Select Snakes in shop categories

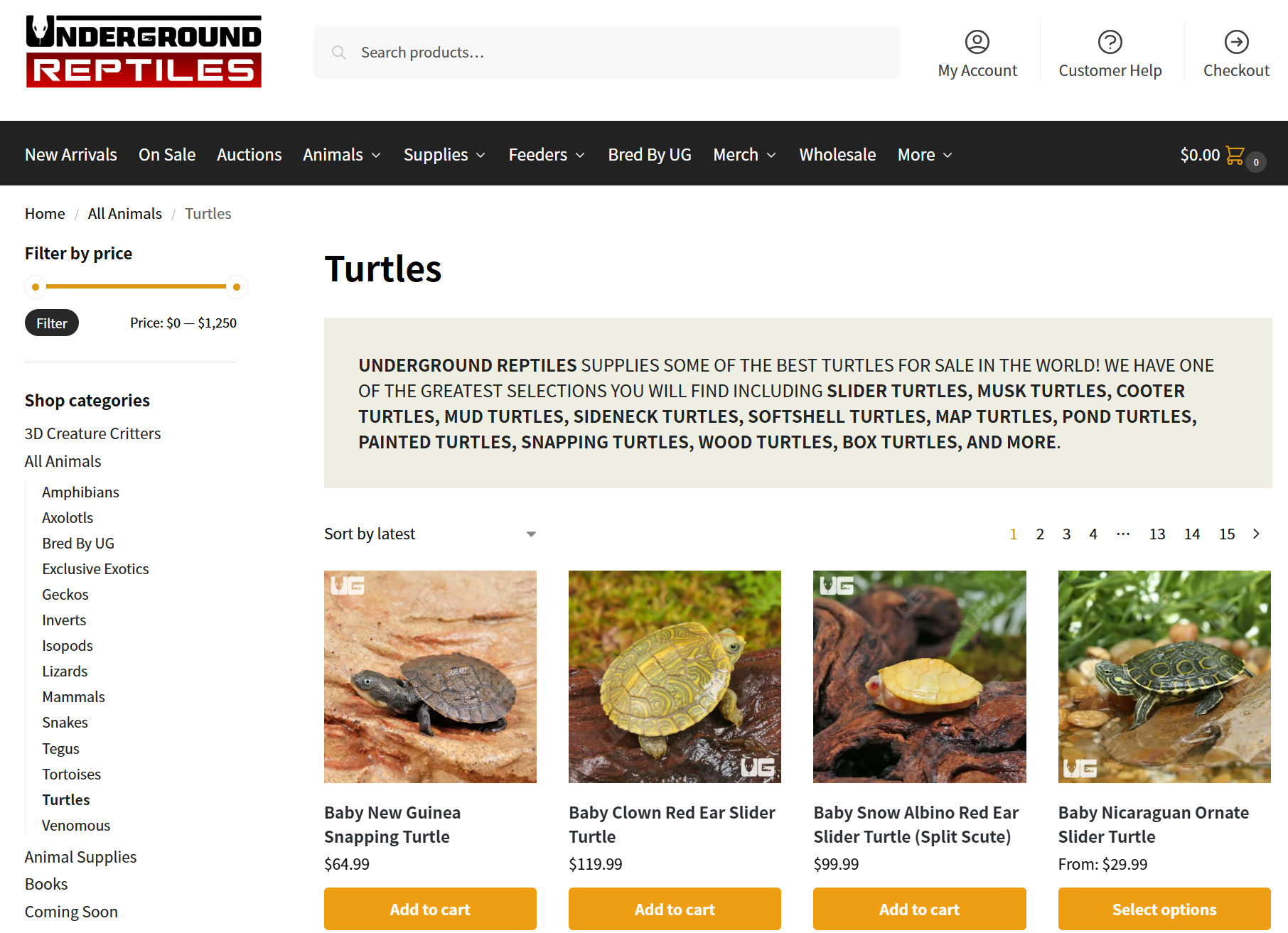click(65, 723)
